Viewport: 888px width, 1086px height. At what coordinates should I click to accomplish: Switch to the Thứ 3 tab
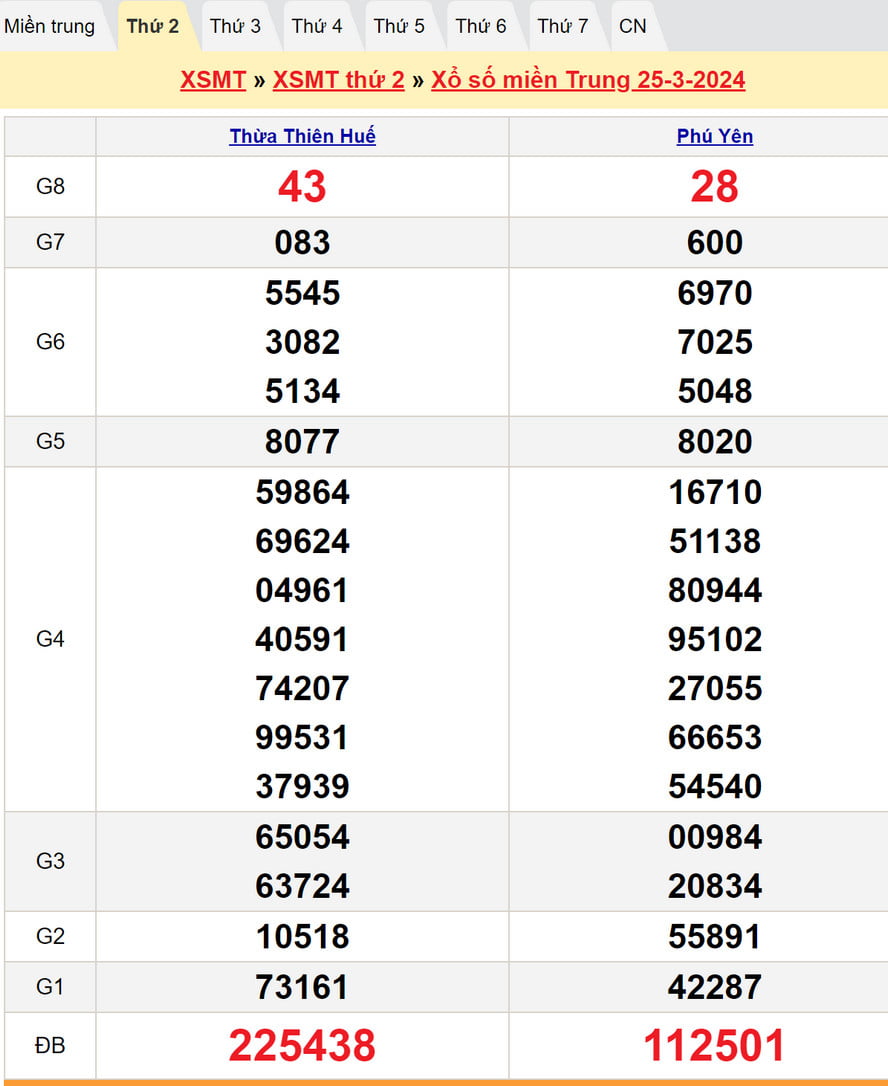235,26
